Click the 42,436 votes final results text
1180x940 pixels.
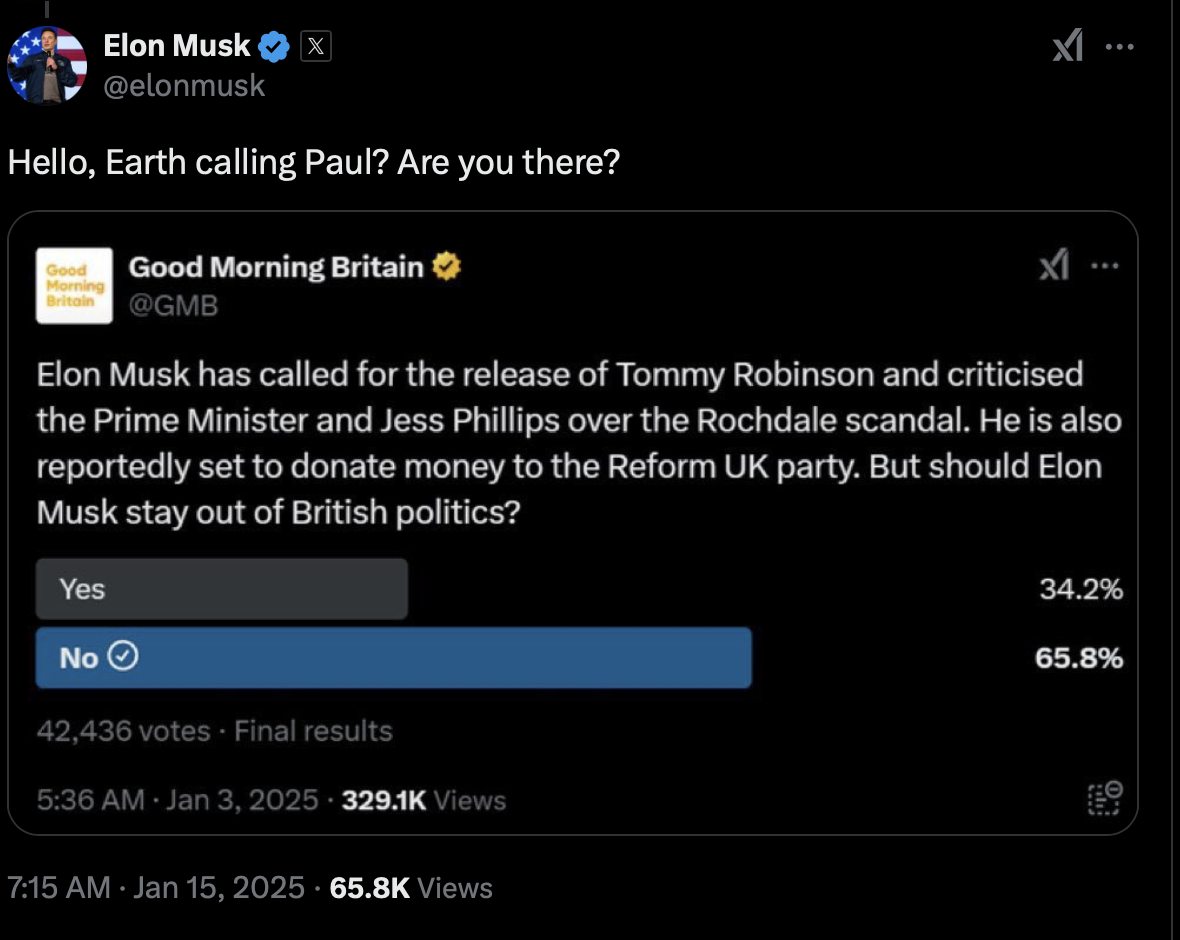pos(214,731)
